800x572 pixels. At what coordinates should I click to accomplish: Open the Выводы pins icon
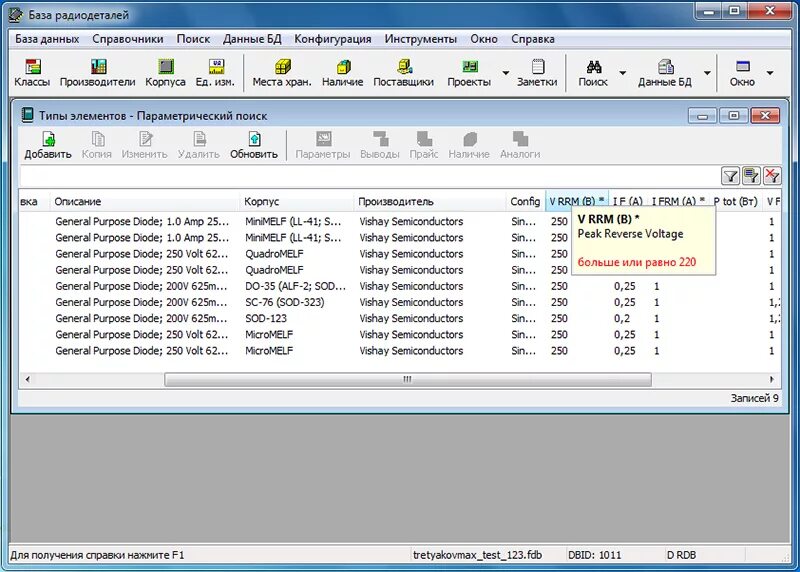pyautogui.click(x=380, y=145)
